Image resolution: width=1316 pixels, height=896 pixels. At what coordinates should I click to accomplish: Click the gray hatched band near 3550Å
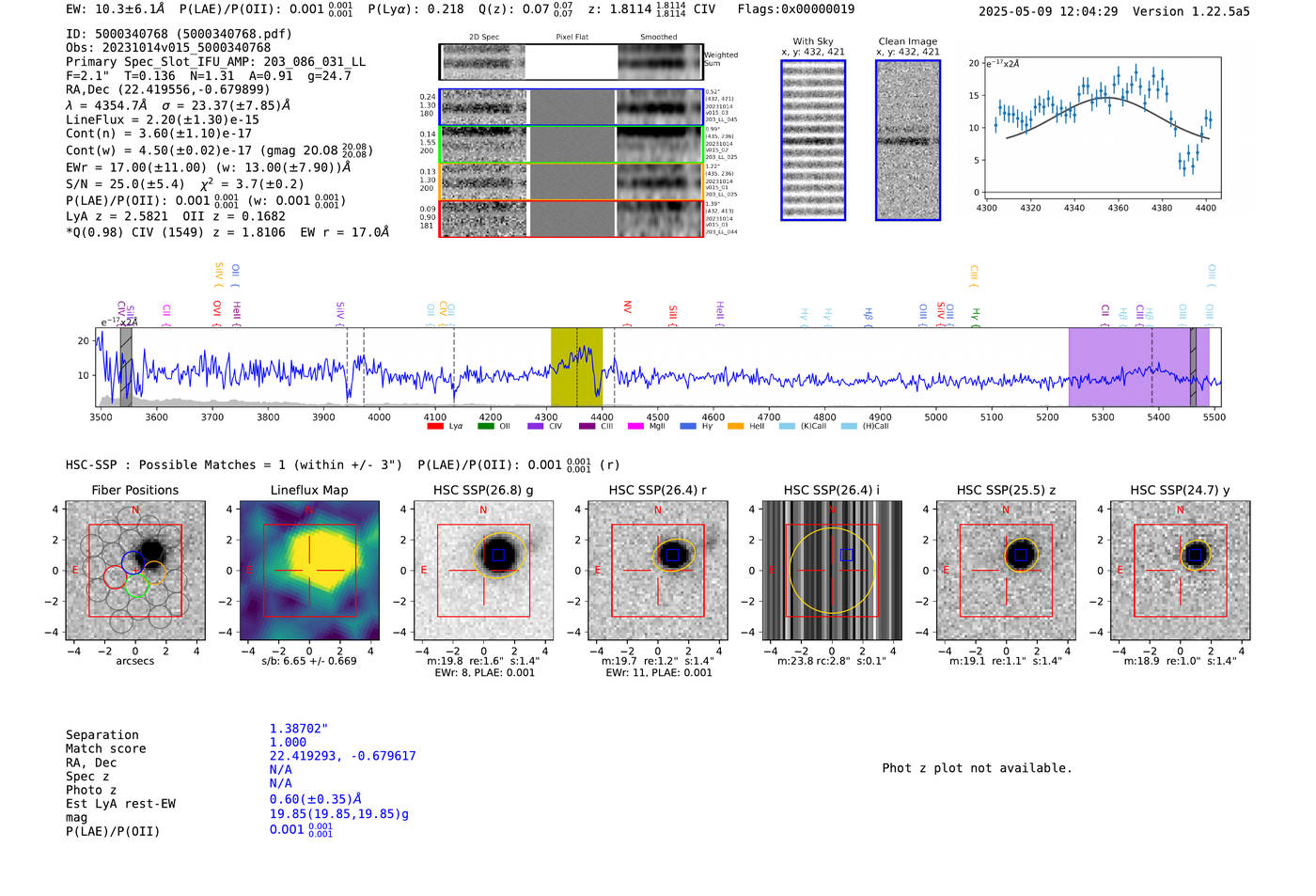[x=126, y=367]
